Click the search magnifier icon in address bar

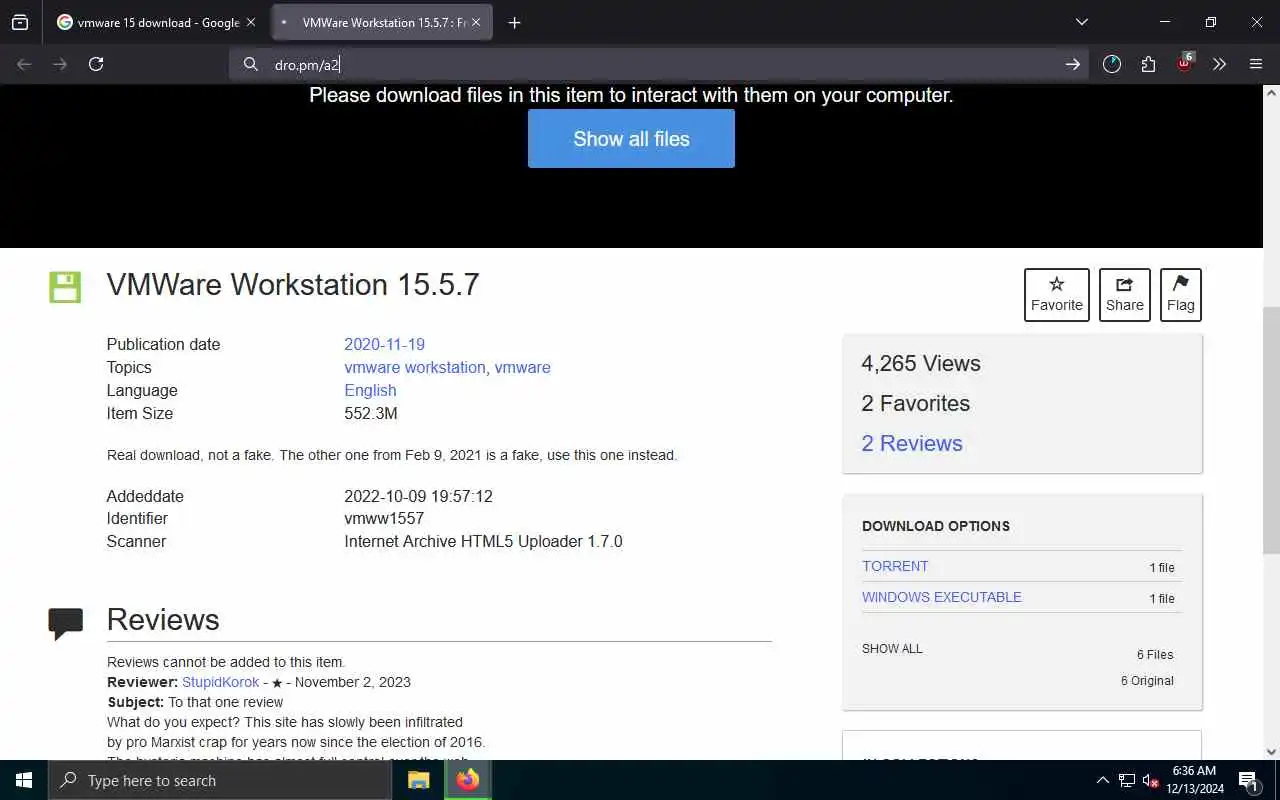[x=251, y=64]
